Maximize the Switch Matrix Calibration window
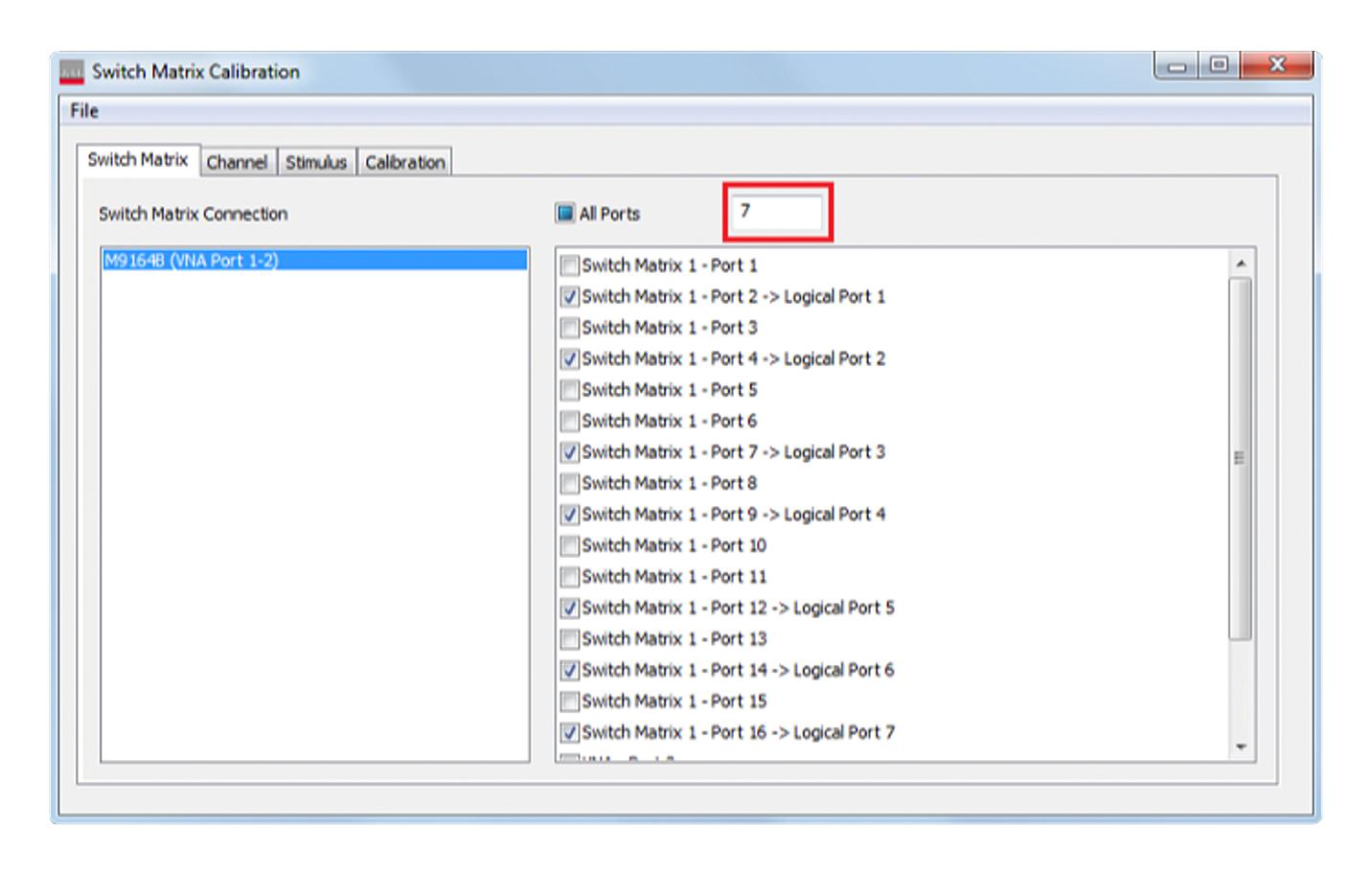The width and height of the screenshot is (1372, 873). (x=1219, y=66)
